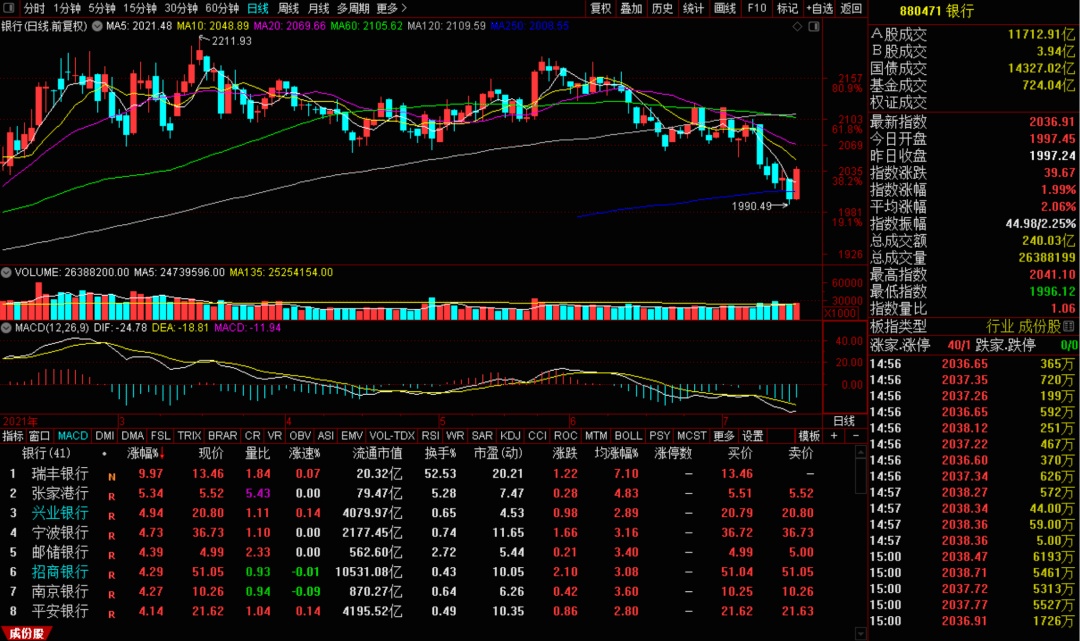
Task: Click the +自选 add to watchlist button
Action: pyautogui.click(x=820, y=8)
